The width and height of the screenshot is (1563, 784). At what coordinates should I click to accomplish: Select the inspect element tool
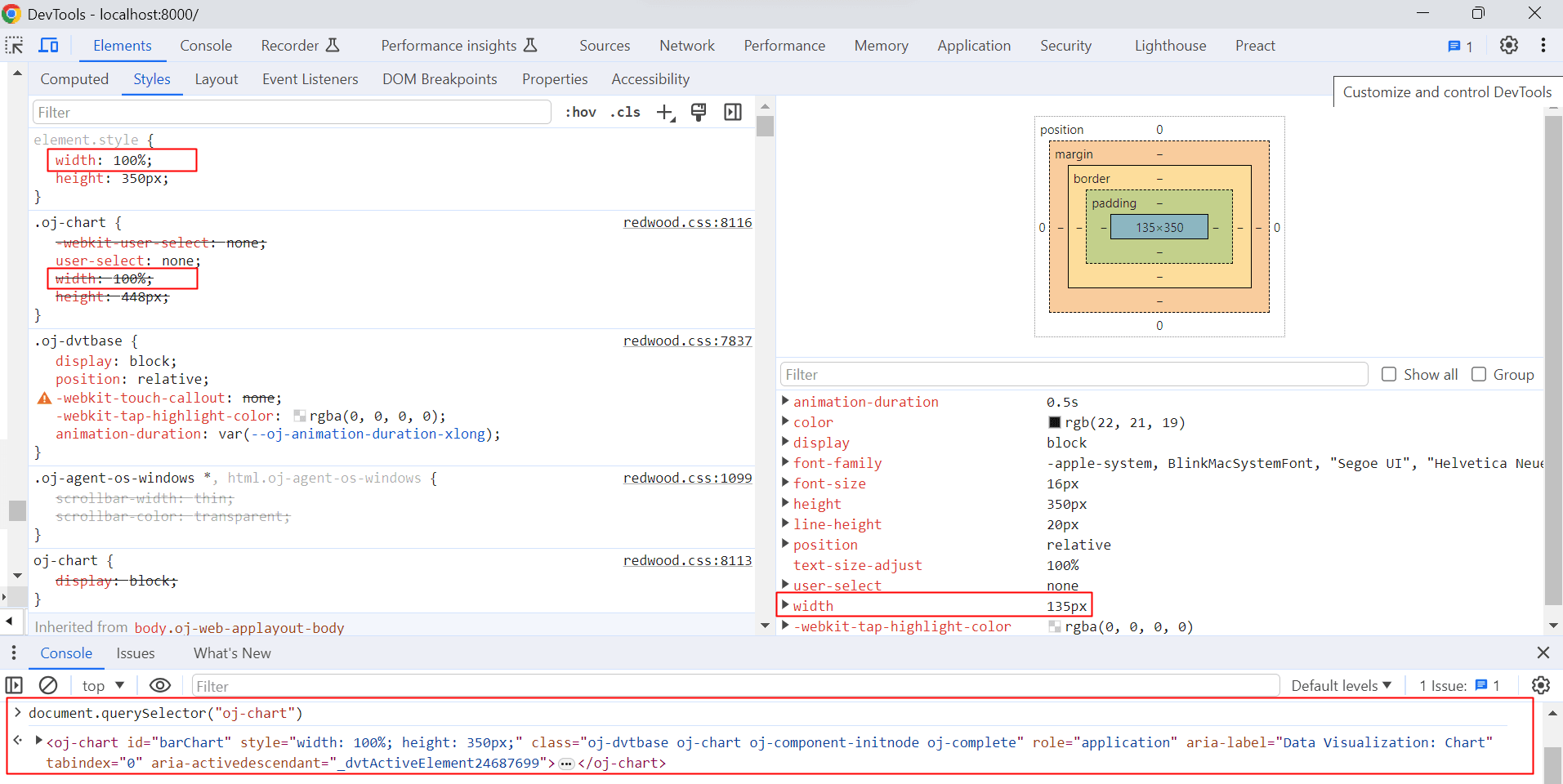tap(14, 45)
